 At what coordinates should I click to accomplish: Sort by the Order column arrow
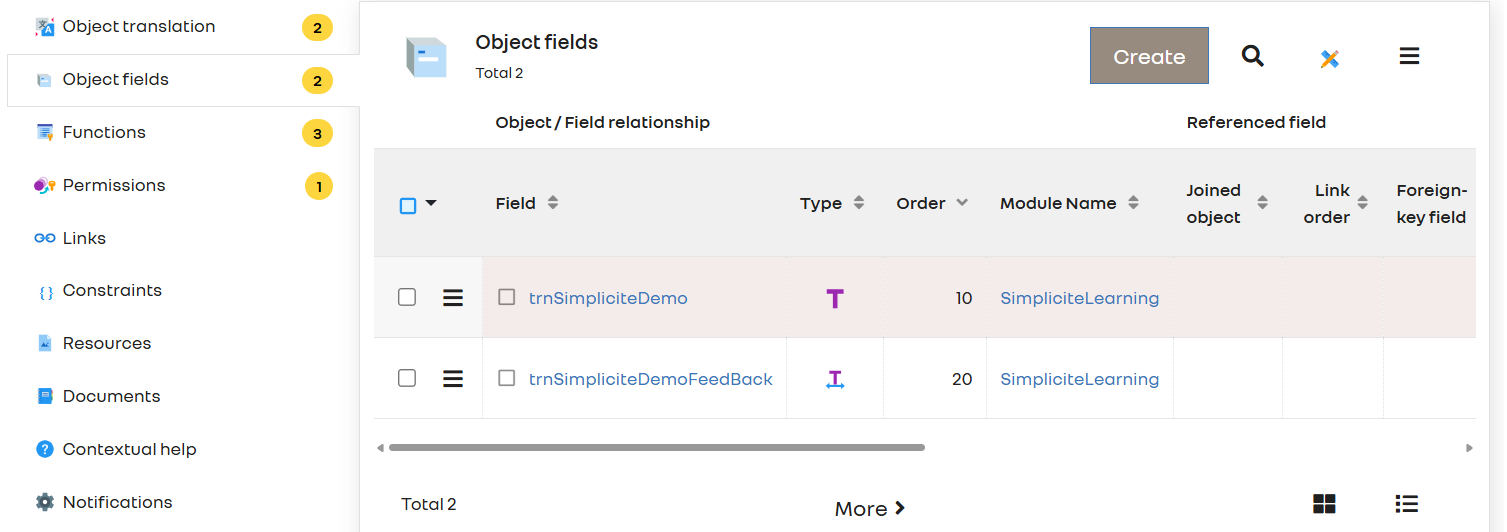tap(962, 203)
